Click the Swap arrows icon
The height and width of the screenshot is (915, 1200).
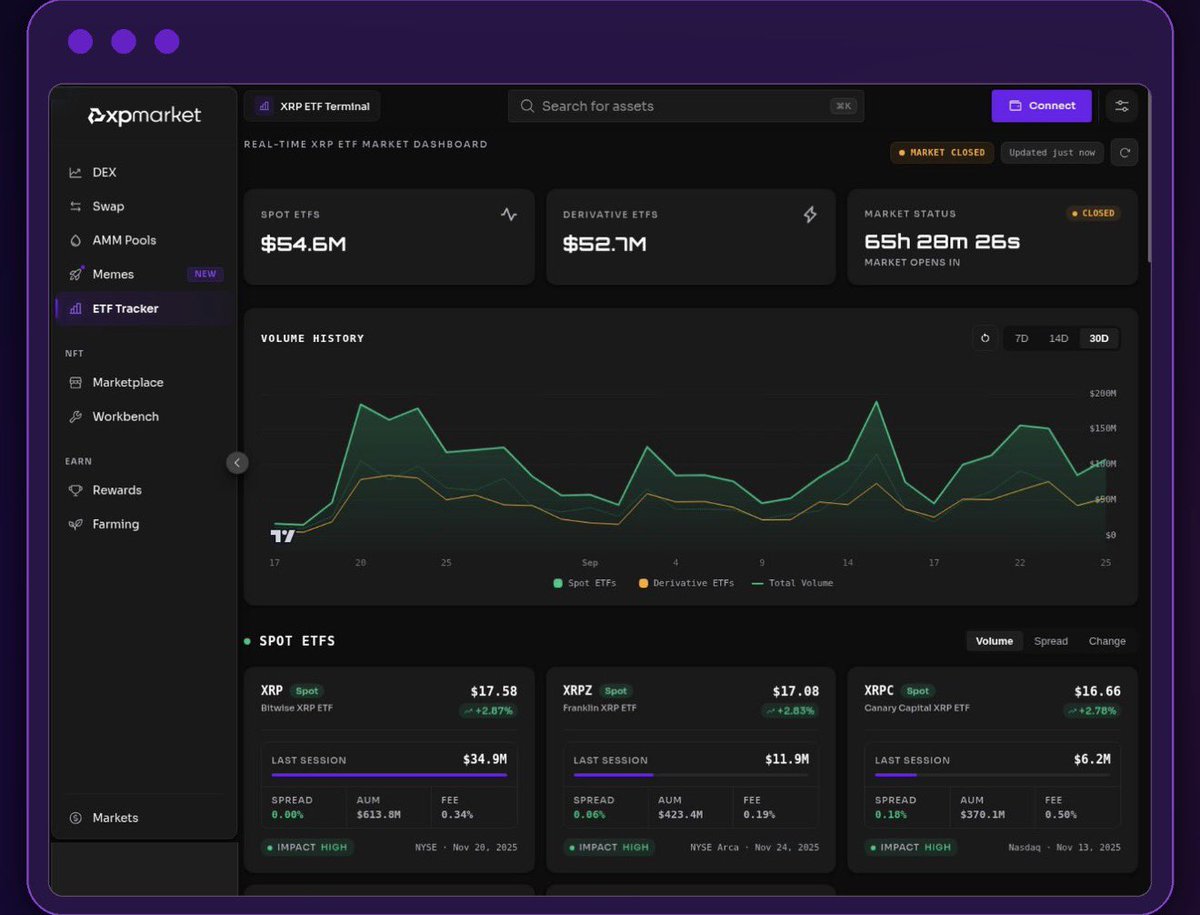75,207
